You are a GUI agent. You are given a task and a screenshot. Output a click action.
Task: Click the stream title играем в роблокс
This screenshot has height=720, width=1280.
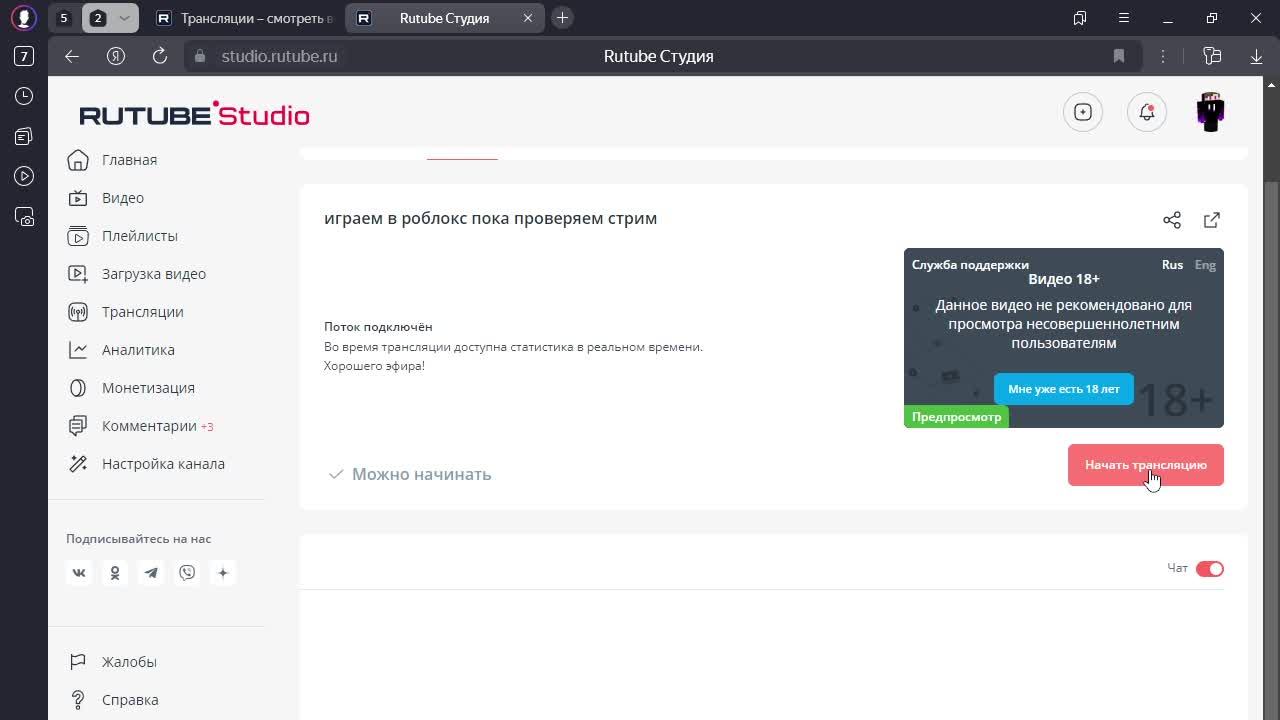[x=490, y=218]
